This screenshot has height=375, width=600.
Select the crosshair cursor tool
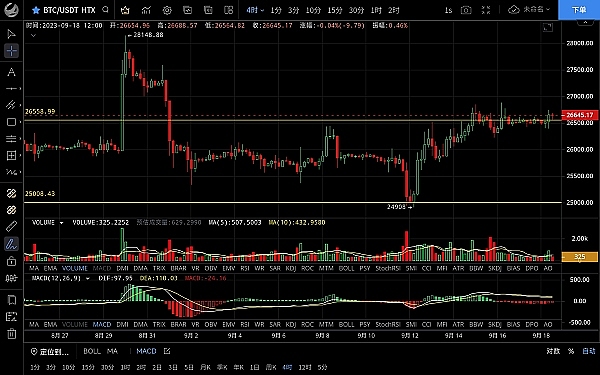point(11,51)
